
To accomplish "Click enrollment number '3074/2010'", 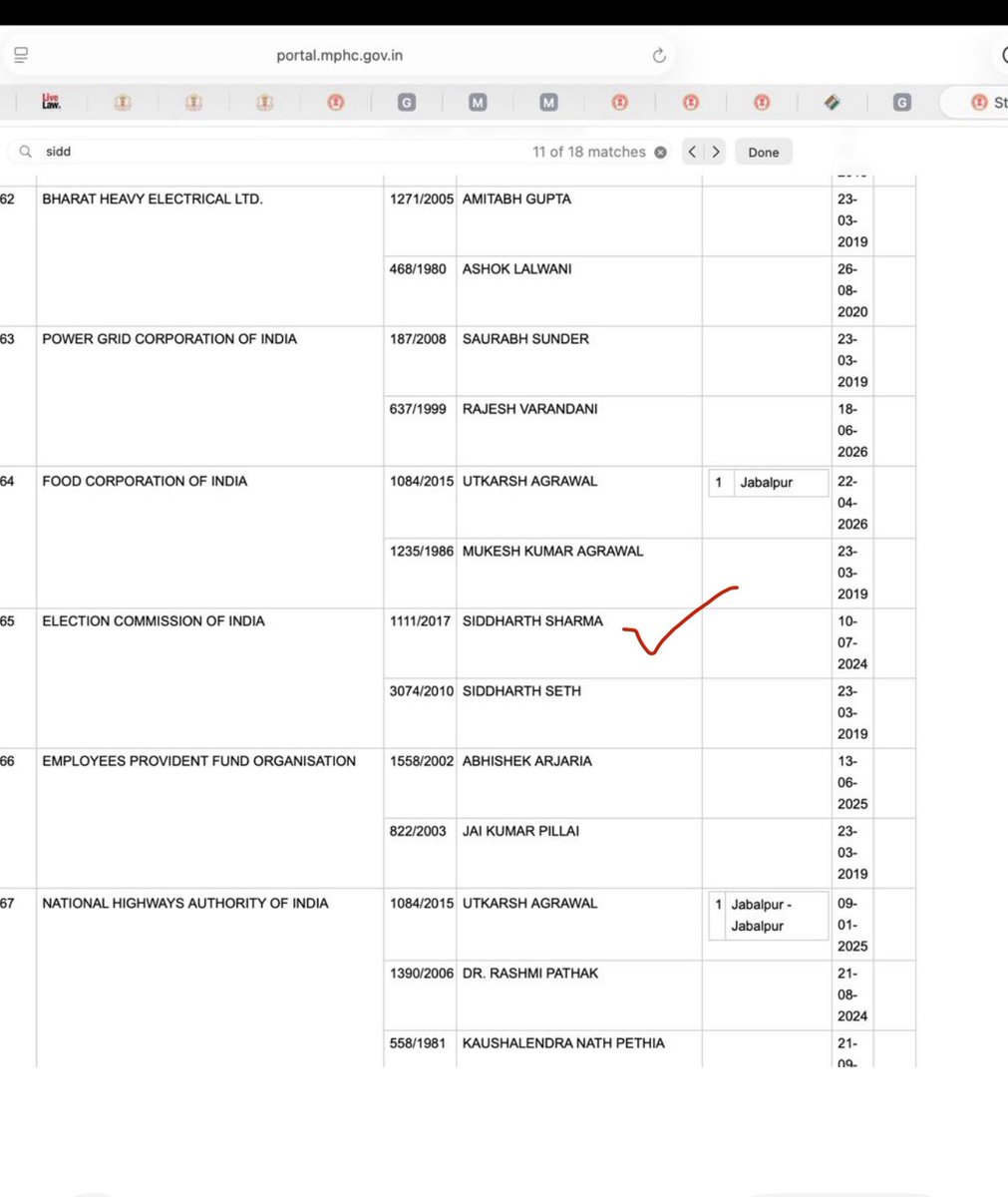I will point(422,690).
